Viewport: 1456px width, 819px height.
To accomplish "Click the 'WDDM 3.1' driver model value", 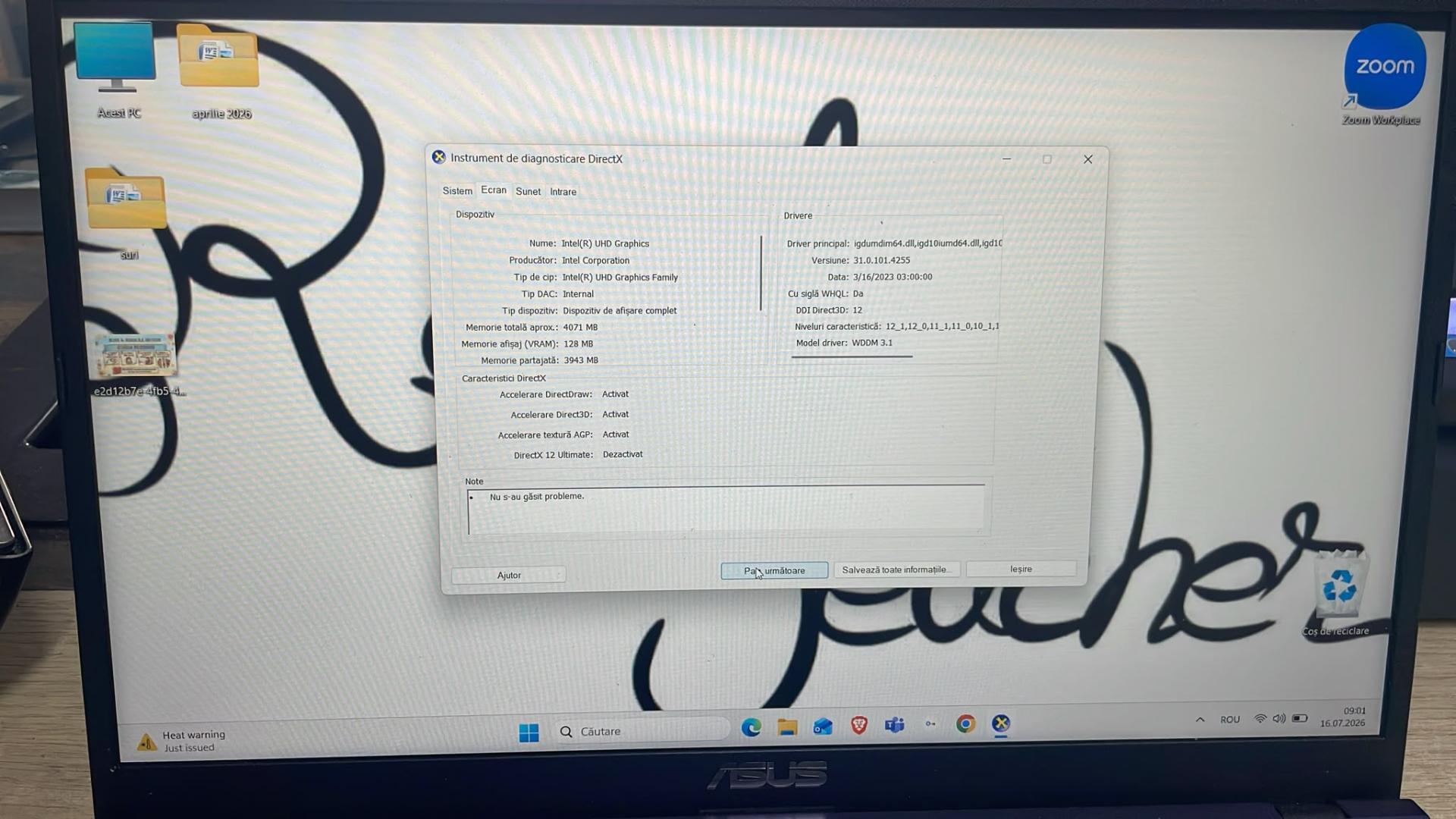I will click(x=872, y=343).
